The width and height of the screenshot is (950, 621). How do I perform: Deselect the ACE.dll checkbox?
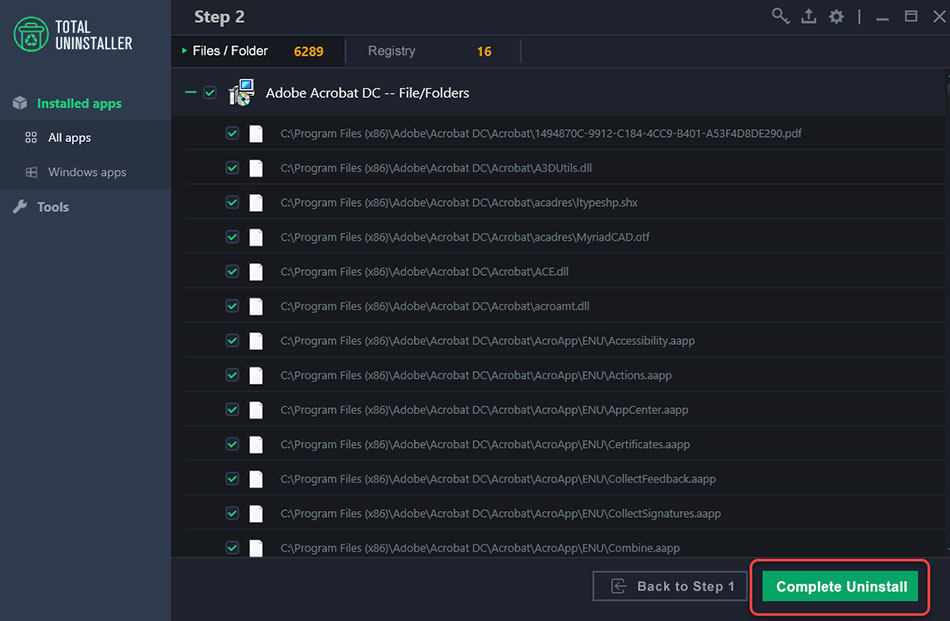(232, 271)
